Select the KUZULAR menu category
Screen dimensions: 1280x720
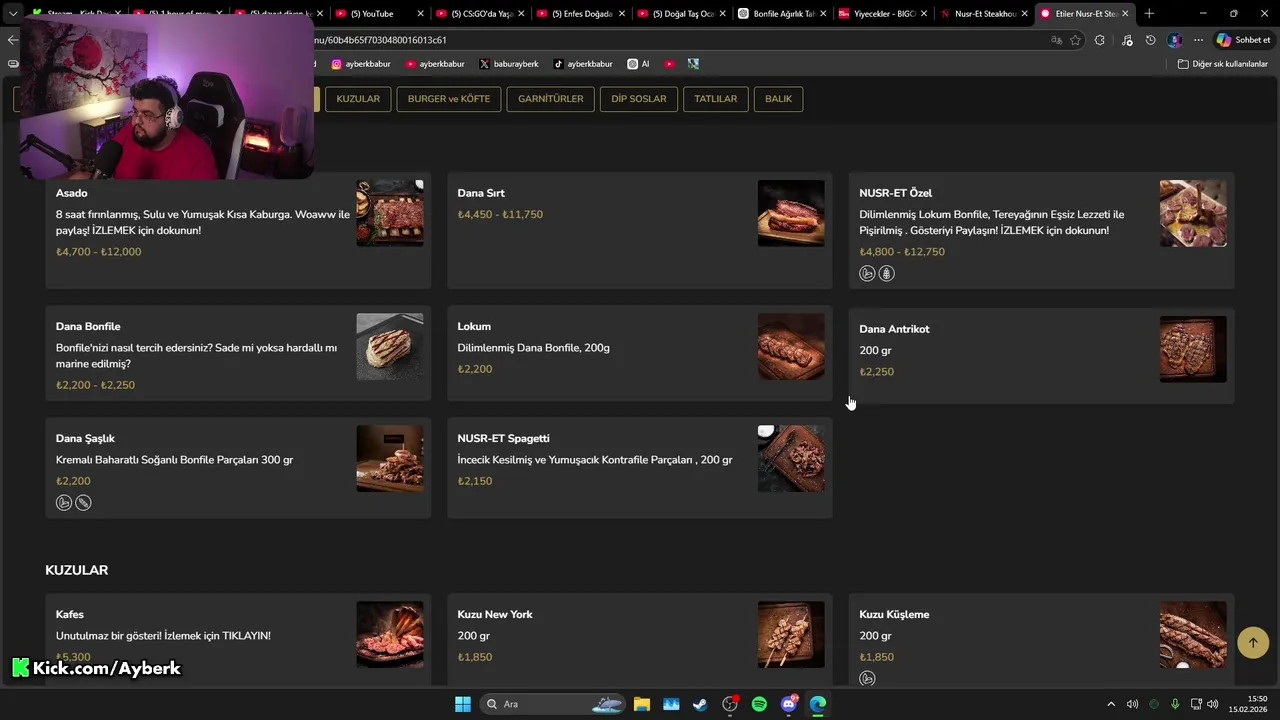(358, 99)
